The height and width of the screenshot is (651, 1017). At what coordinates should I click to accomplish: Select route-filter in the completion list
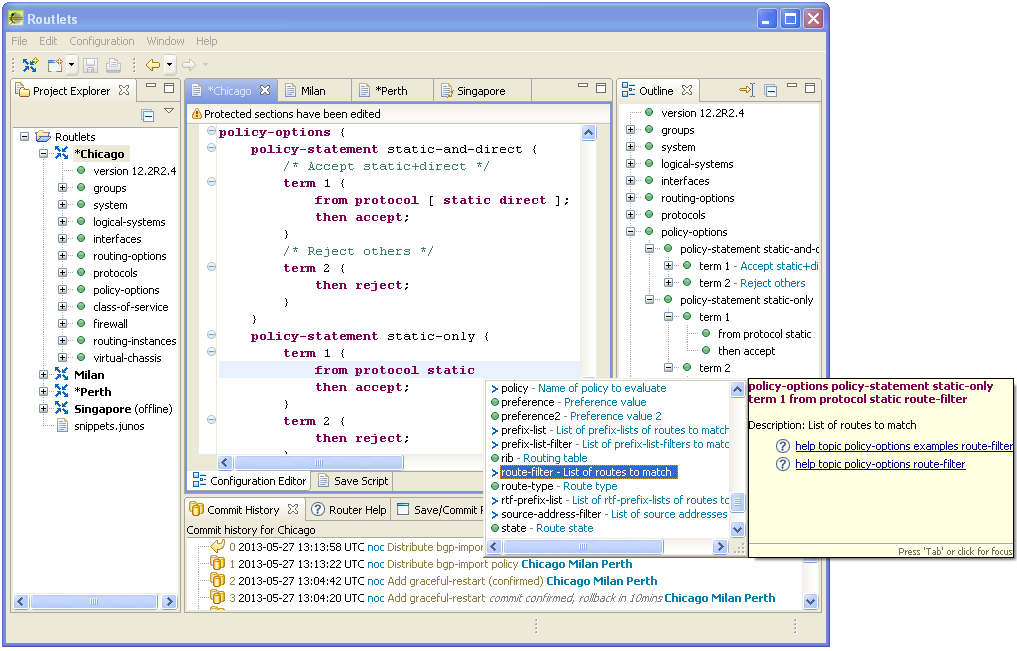pos(587,472)
